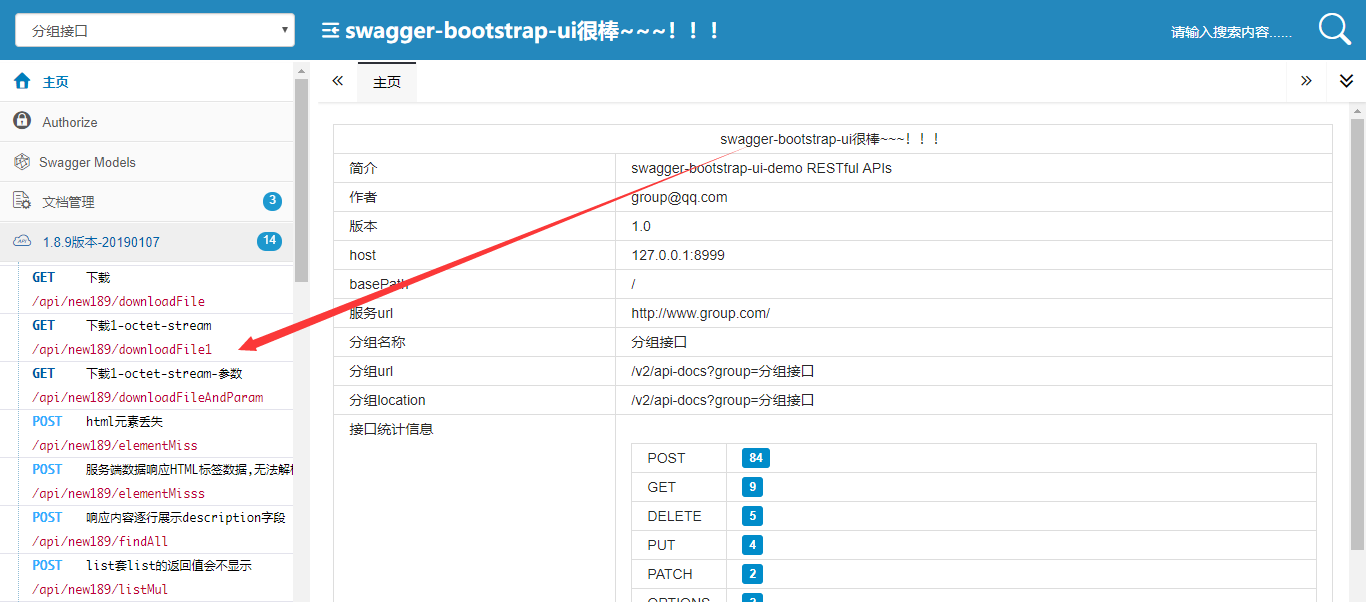Click the 1.8.9版本 count badge 14

269,241
